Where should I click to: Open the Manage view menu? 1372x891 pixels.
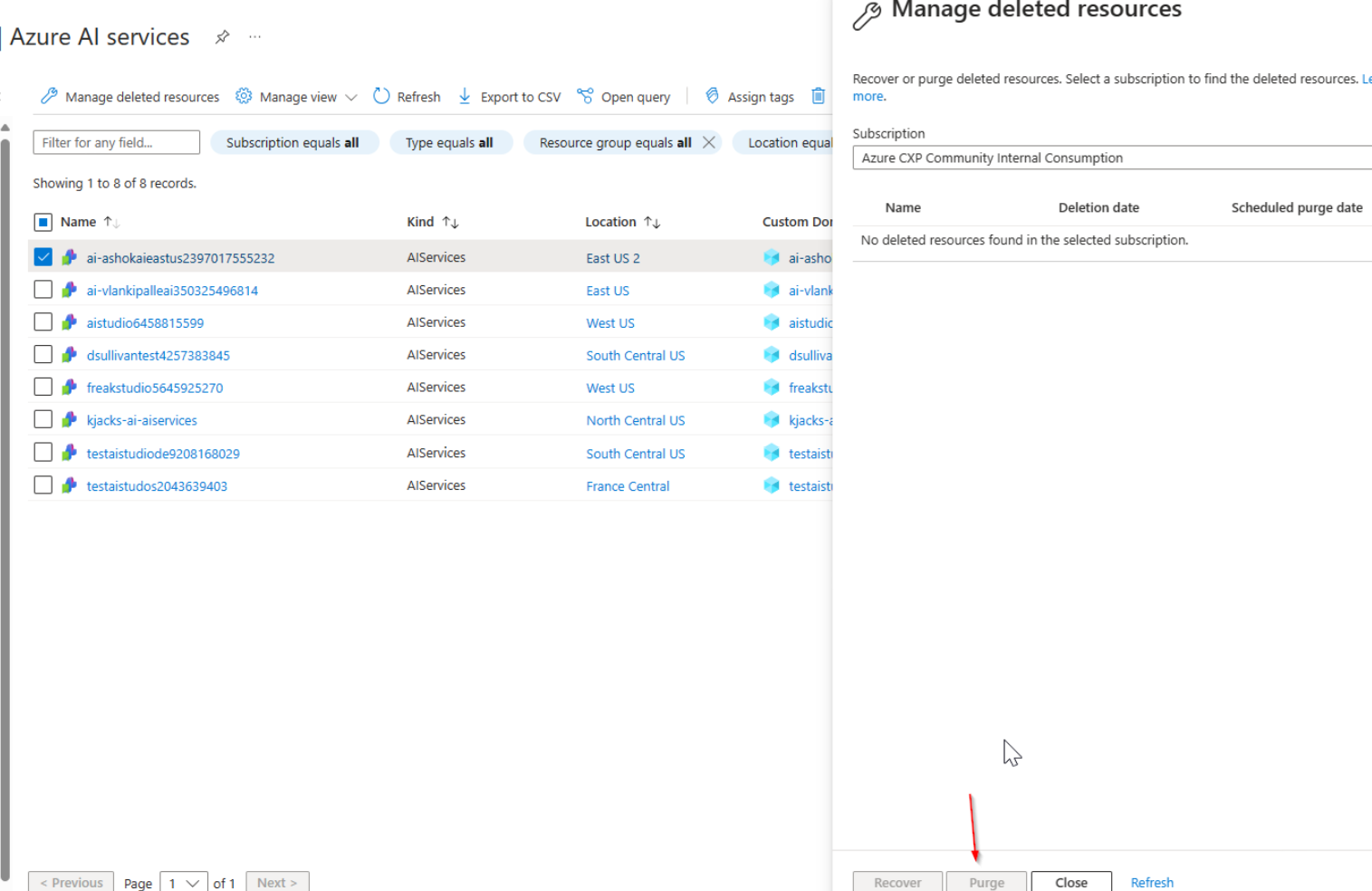[296, 96]
